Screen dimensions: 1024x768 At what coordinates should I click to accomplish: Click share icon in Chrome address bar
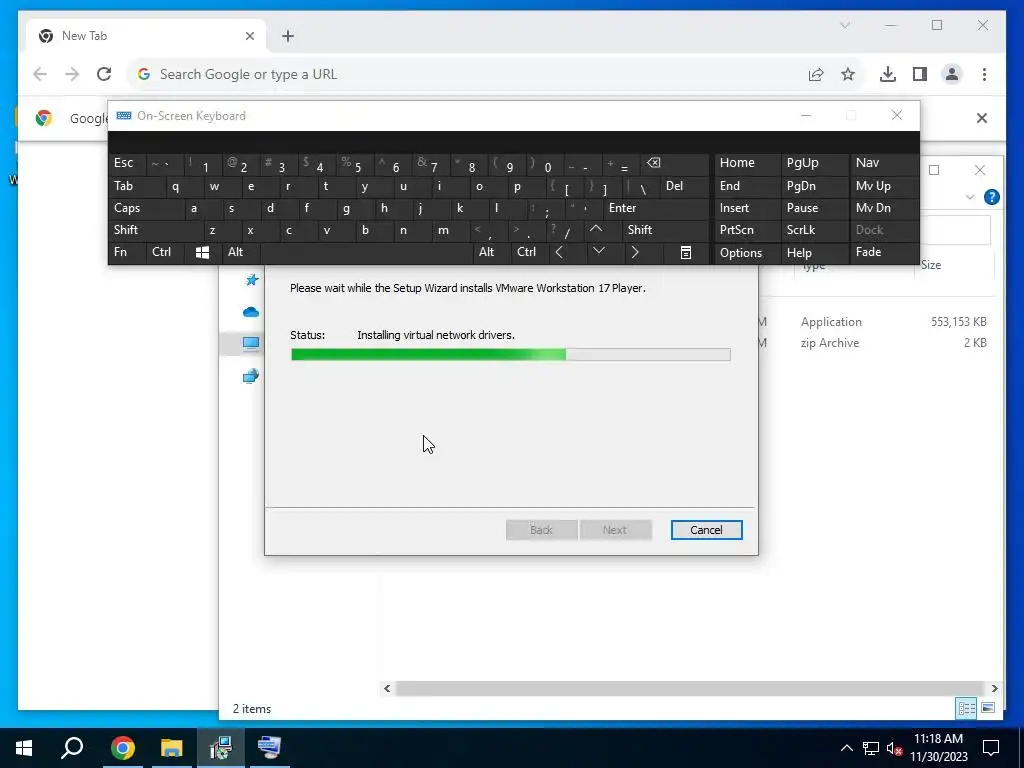point(816,74)
